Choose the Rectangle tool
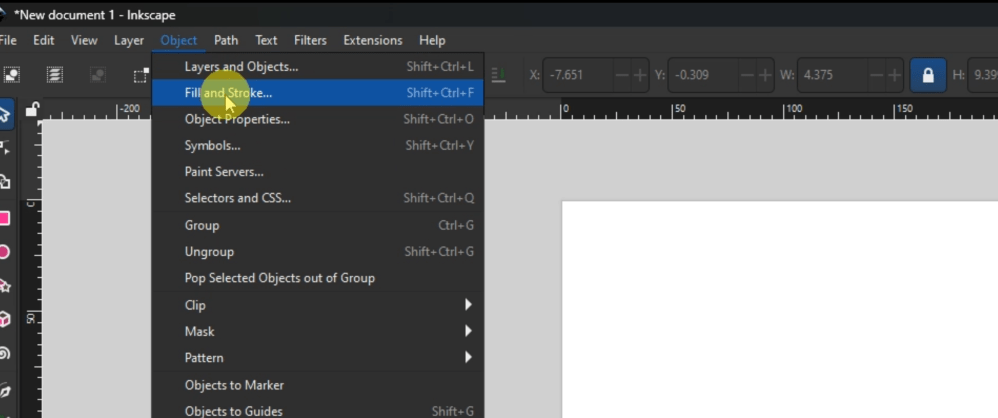 5,218
